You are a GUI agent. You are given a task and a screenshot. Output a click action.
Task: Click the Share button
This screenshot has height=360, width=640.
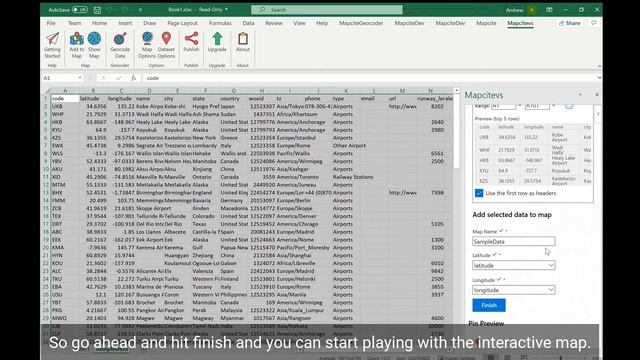pos(570,23)
